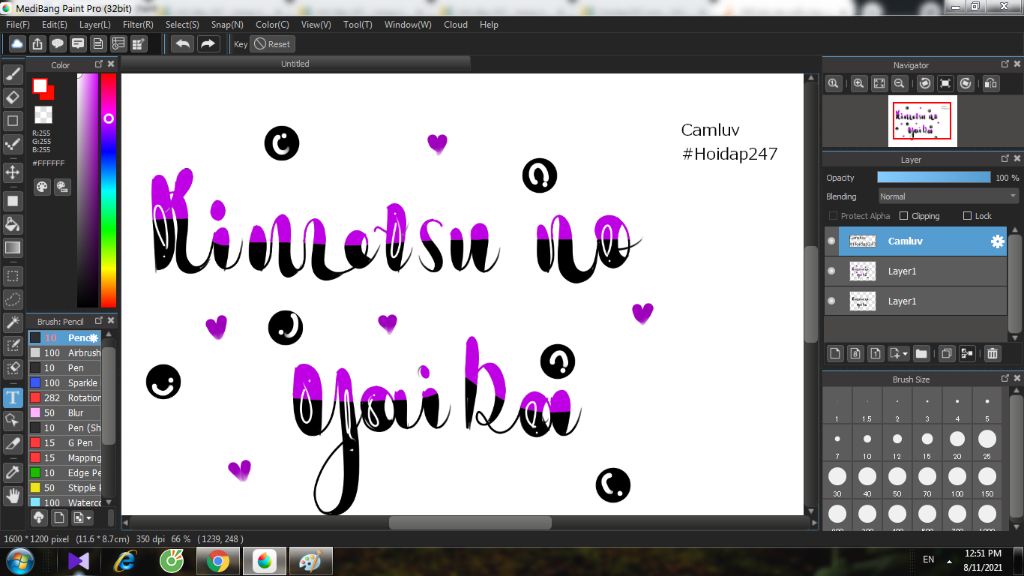Screen dimensions: 1024x576
Task: Select the Move tool
Action: point(12,172)
